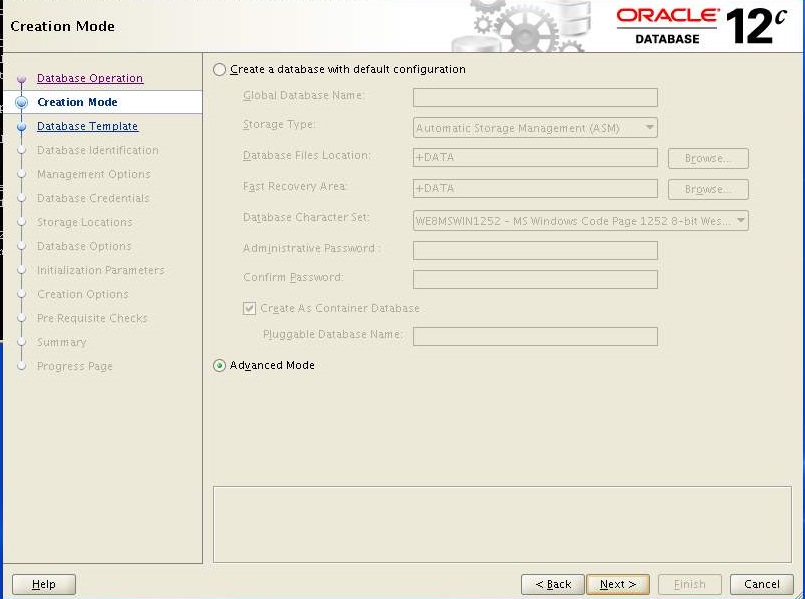Click the Creation Options step
Image resolution: width=805 pixels, height=599 pixels.
(83, 294)
